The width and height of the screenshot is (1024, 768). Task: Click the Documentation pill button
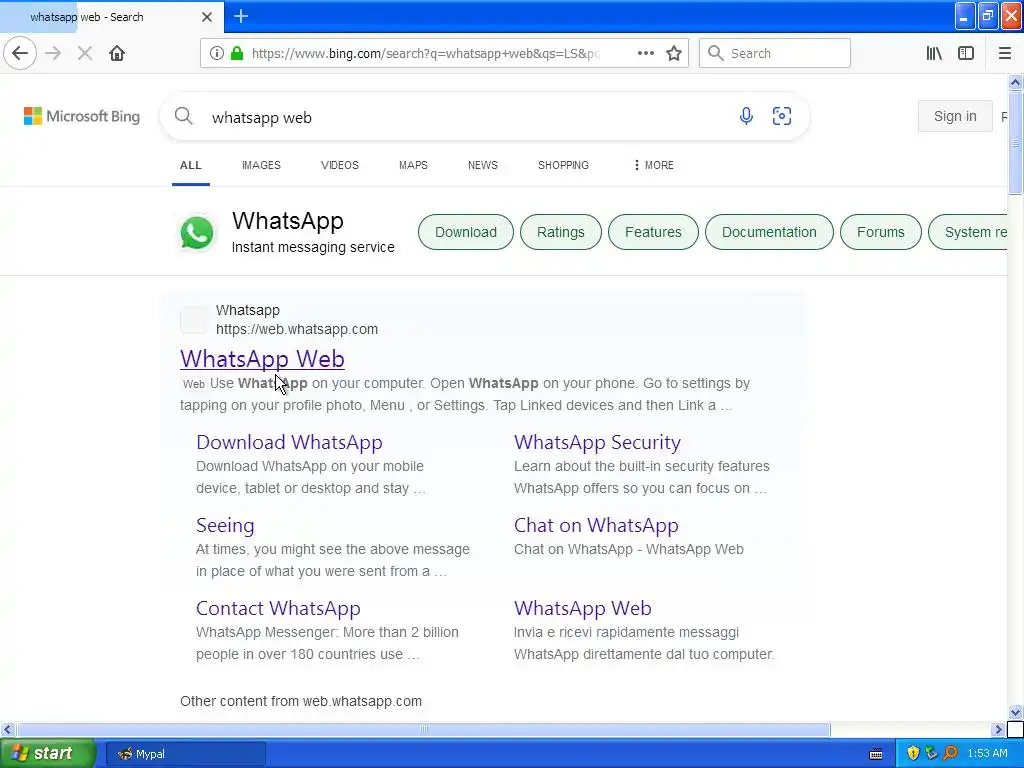tap(769, 232)
